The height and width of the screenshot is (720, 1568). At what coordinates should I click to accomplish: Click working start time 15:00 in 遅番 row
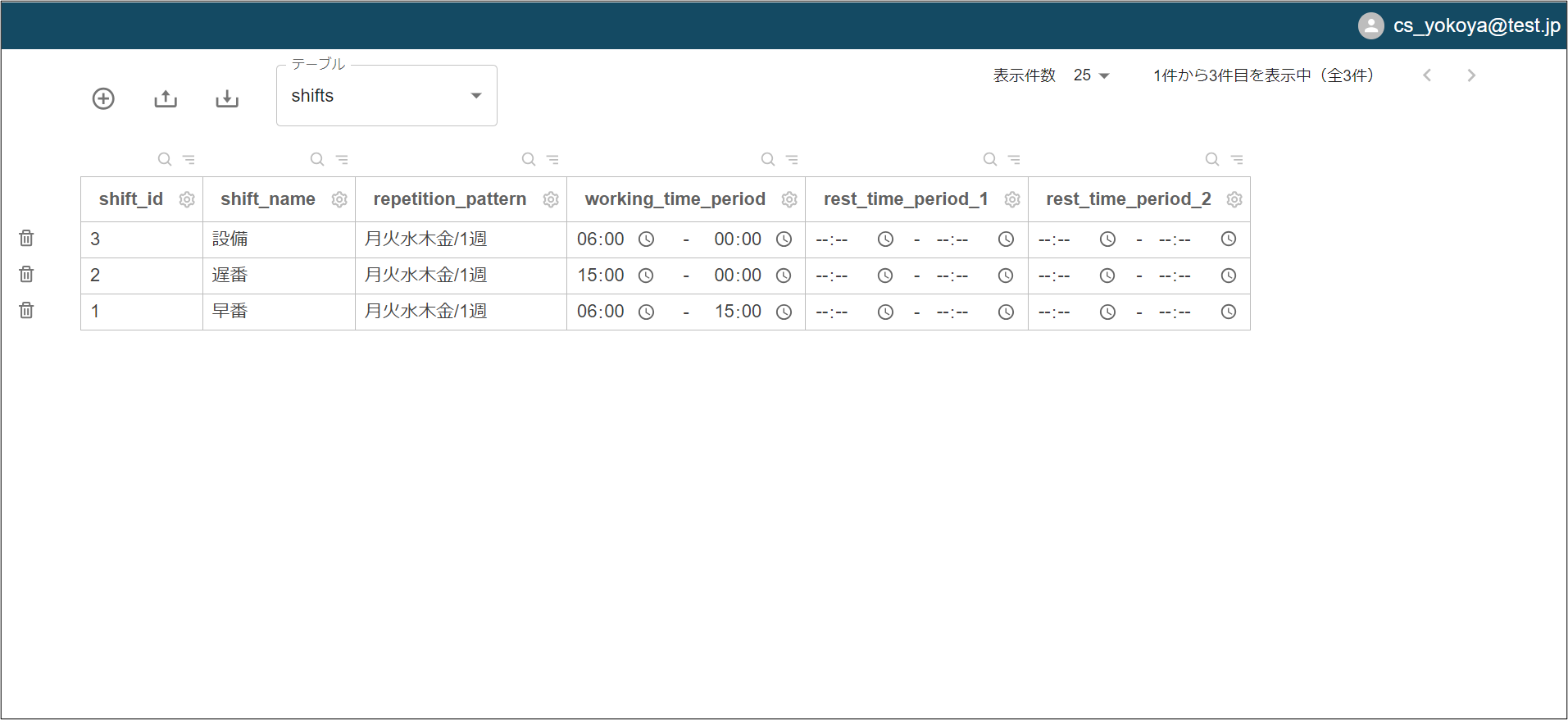click(601, 276)
